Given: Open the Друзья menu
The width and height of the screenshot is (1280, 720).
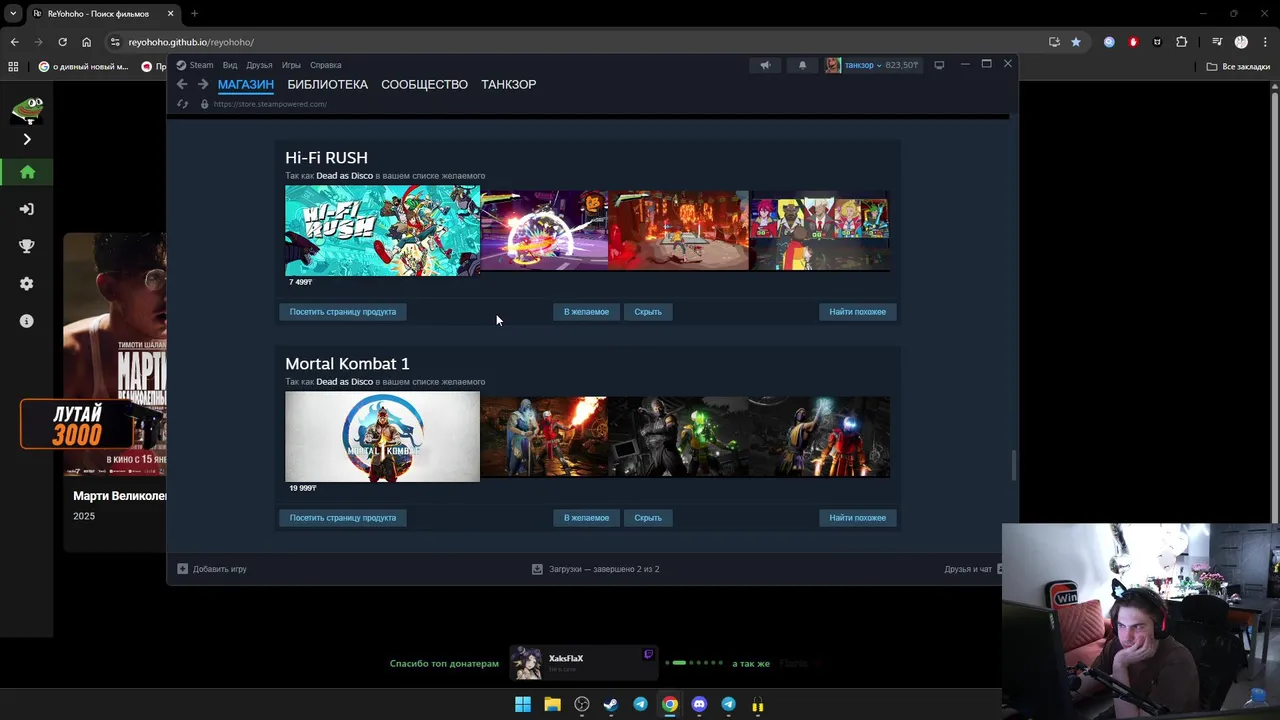Looking at the screenshot, I should tap(259, 65).
